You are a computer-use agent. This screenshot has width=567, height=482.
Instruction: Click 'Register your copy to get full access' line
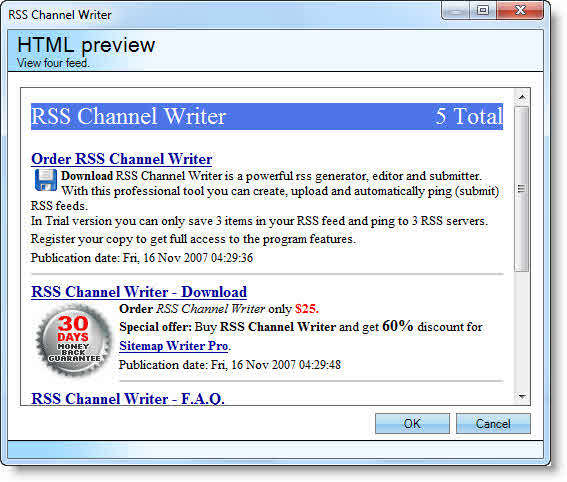coord(193,239)
